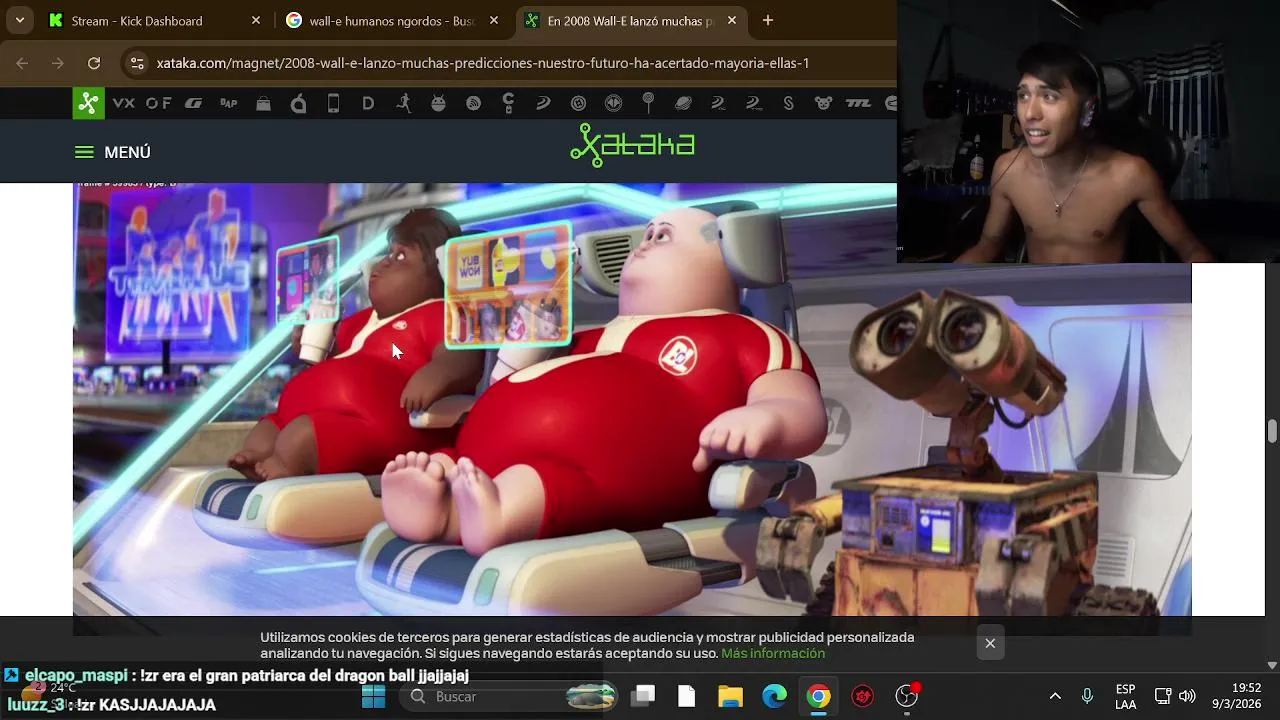Click the xataka.com URL address bar

483,63
